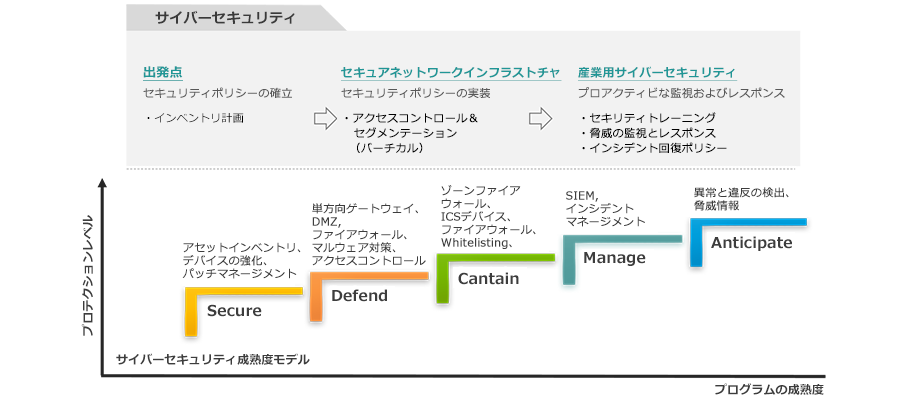Select the bullet セキュリティトレーニング
Viewport: 910px width, 400px height.
point(648,118)
